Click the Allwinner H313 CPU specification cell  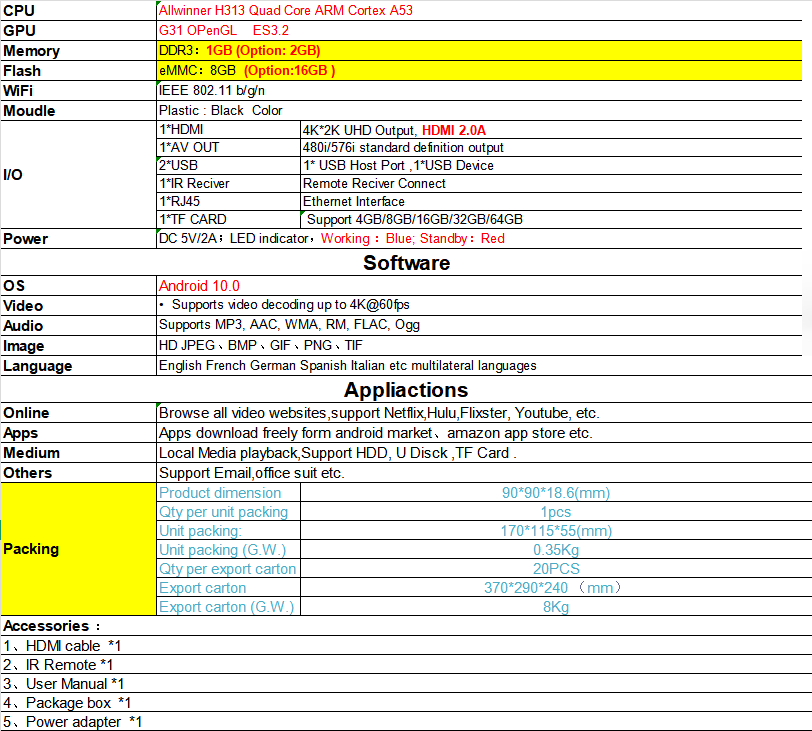pyautogui.click(x=285, y=11)
